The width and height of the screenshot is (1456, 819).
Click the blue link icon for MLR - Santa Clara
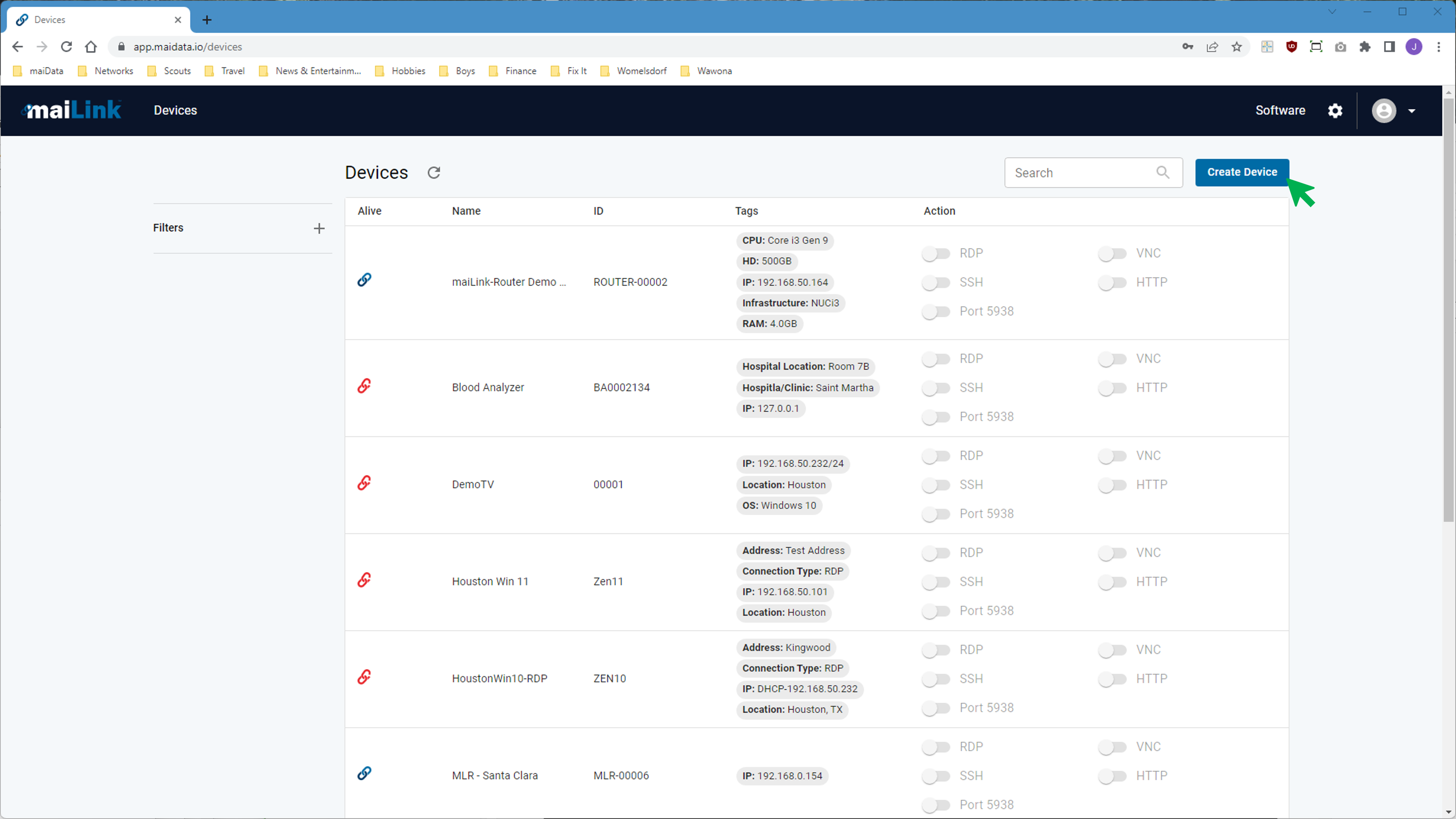pos(365,774)
